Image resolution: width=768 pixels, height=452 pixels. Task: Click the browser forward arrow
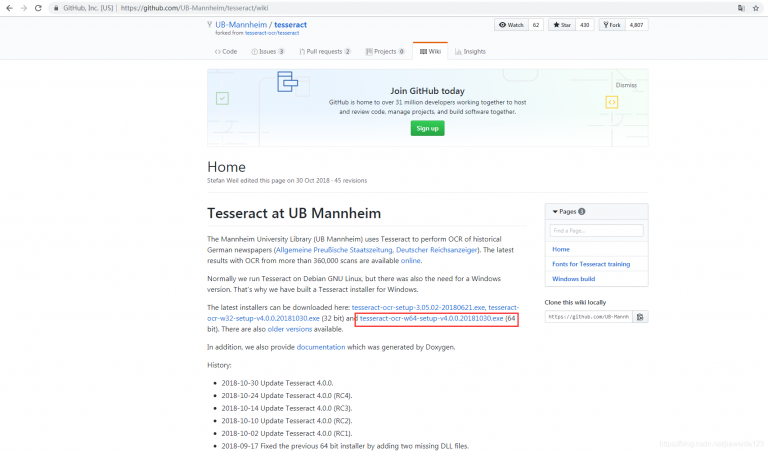[24, 7]
